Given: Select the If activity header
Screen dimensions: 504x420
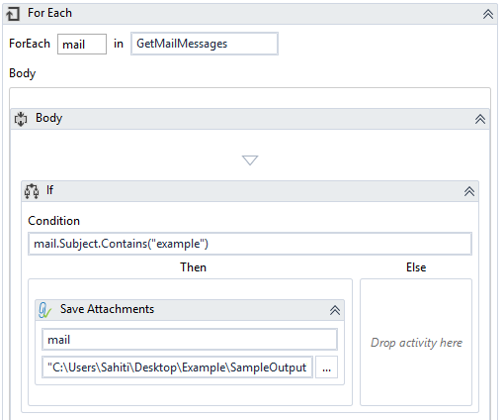Looking at the screenshot, I should point(250,191).
